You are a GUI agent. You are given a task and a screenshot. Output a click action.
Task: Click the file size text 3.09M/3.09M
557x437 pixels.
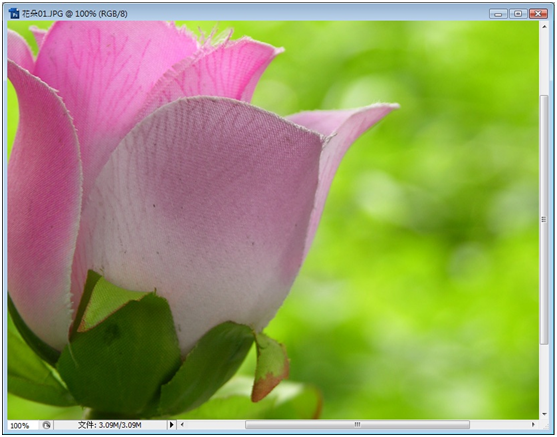[120, 425]
